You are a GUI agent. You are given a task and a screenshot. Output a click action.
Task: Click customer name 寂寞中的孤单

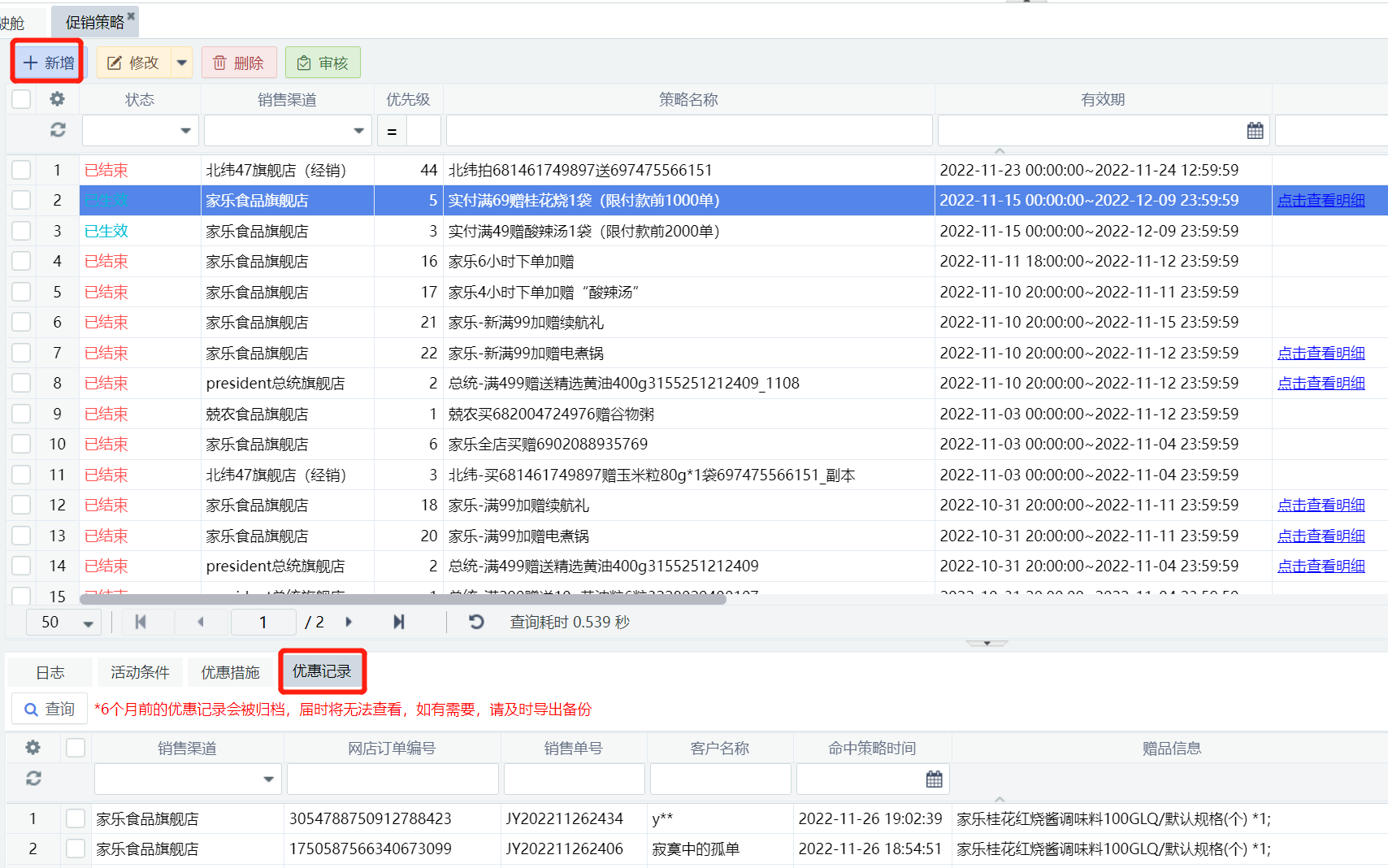pos(696,848)
